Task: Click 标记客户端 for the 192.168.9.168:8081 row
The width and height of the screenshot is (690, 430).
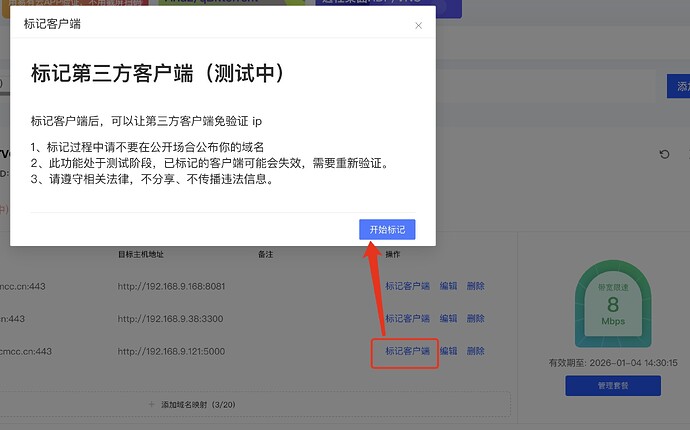Action: tap(407, 286)
